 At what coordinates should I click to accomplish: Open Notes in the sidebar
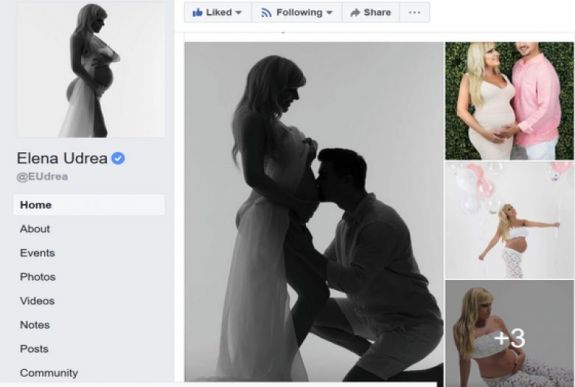click(x=35, y=325)
